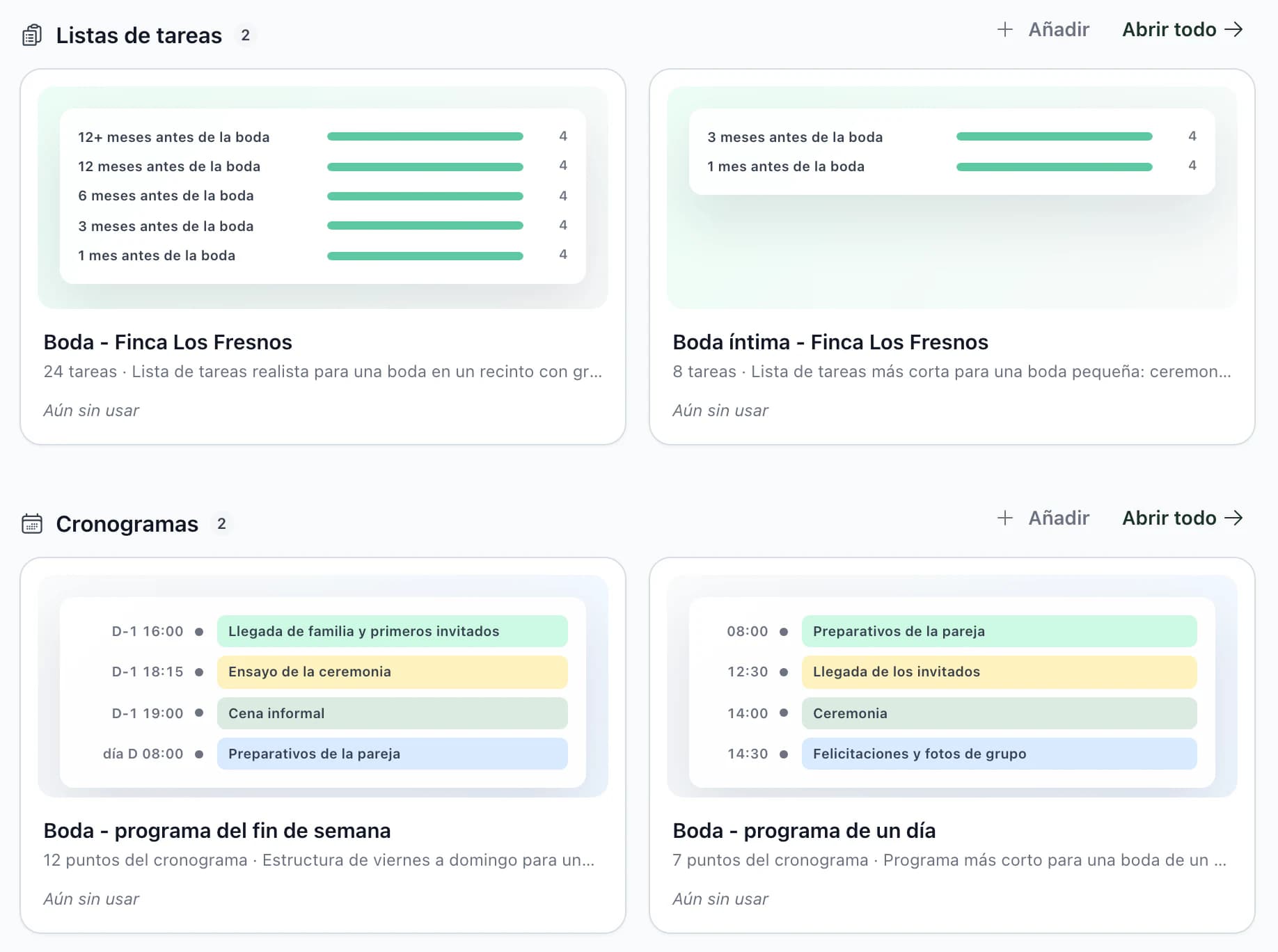Click 'Aún sin usar' under Boda - programa de un día

[x=720, y=899]
